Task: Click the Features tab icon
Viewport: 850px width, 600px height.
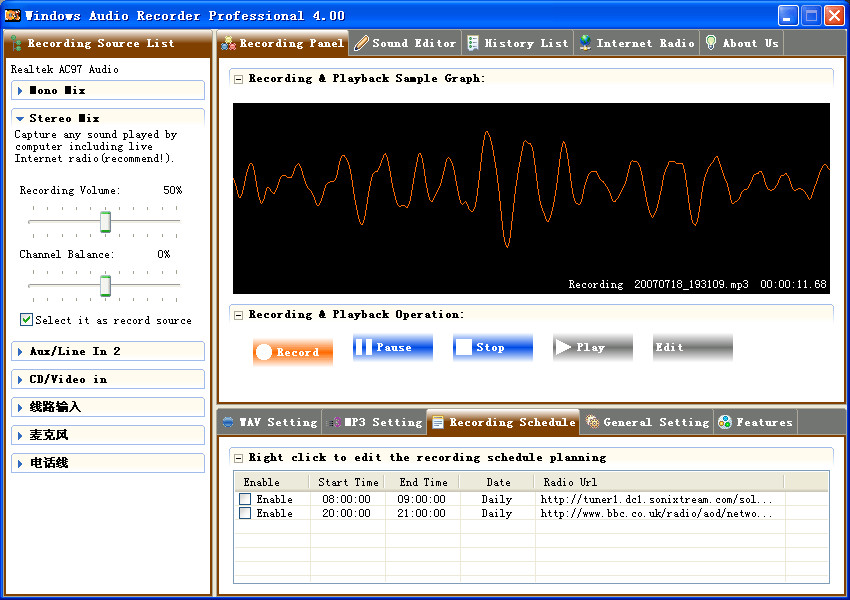Action: point(725,422)
